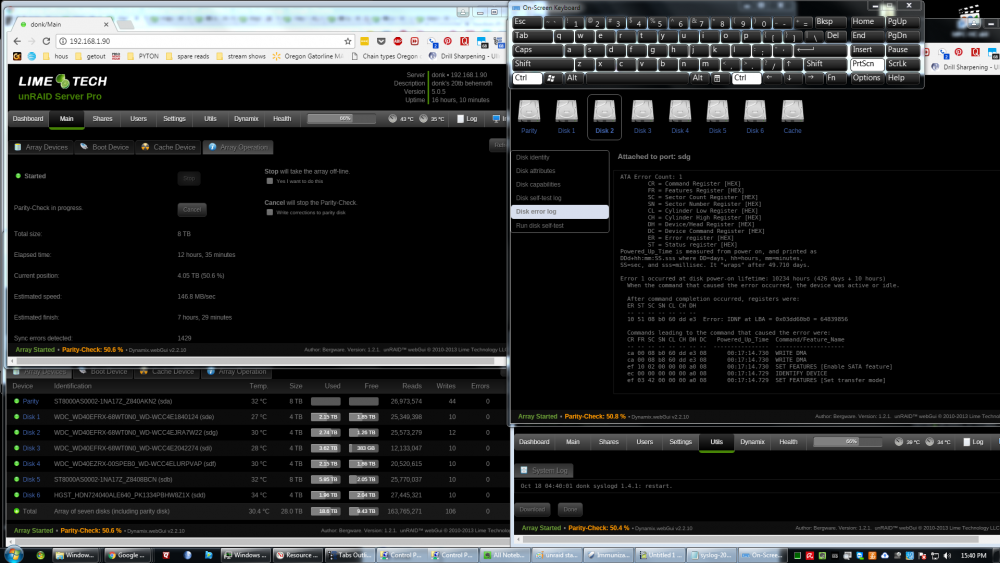Click the PrtScn key on the On-Screen Keyboard

click(867, 64)
